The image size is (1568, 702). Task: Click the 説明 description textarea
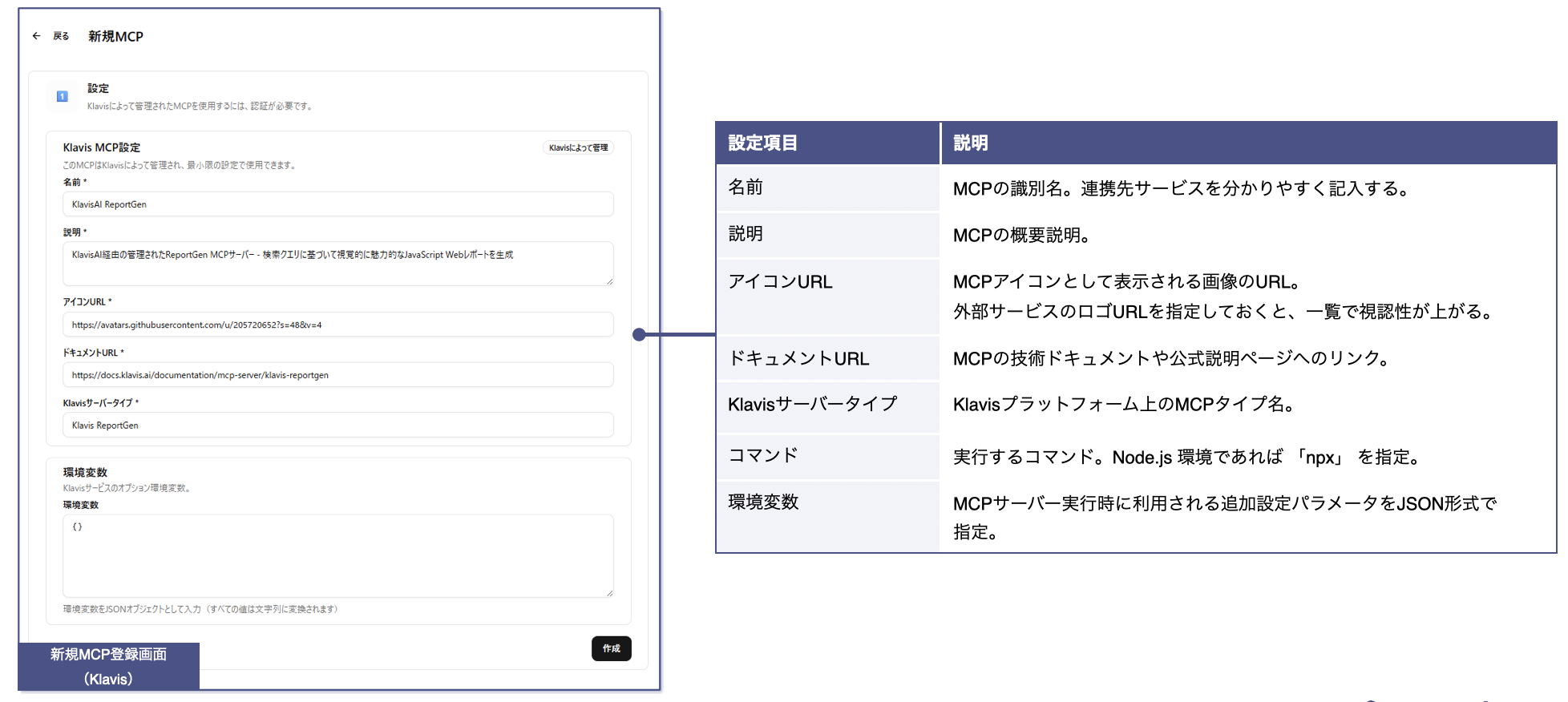pyautogui.click(x=338, y=264)
